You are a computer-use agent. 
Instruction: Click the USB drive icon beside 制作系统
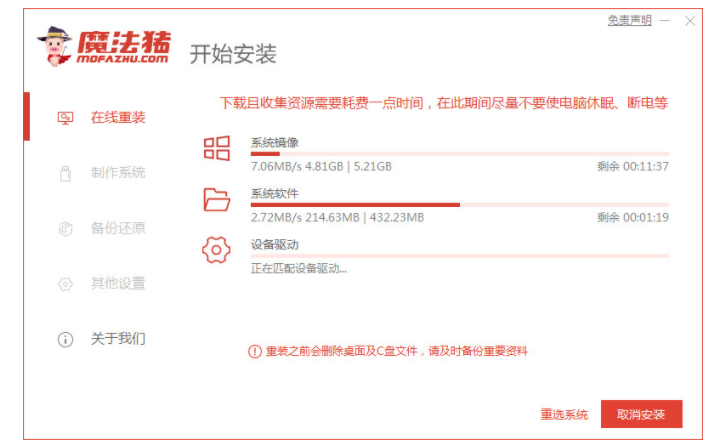click(66, 173)
